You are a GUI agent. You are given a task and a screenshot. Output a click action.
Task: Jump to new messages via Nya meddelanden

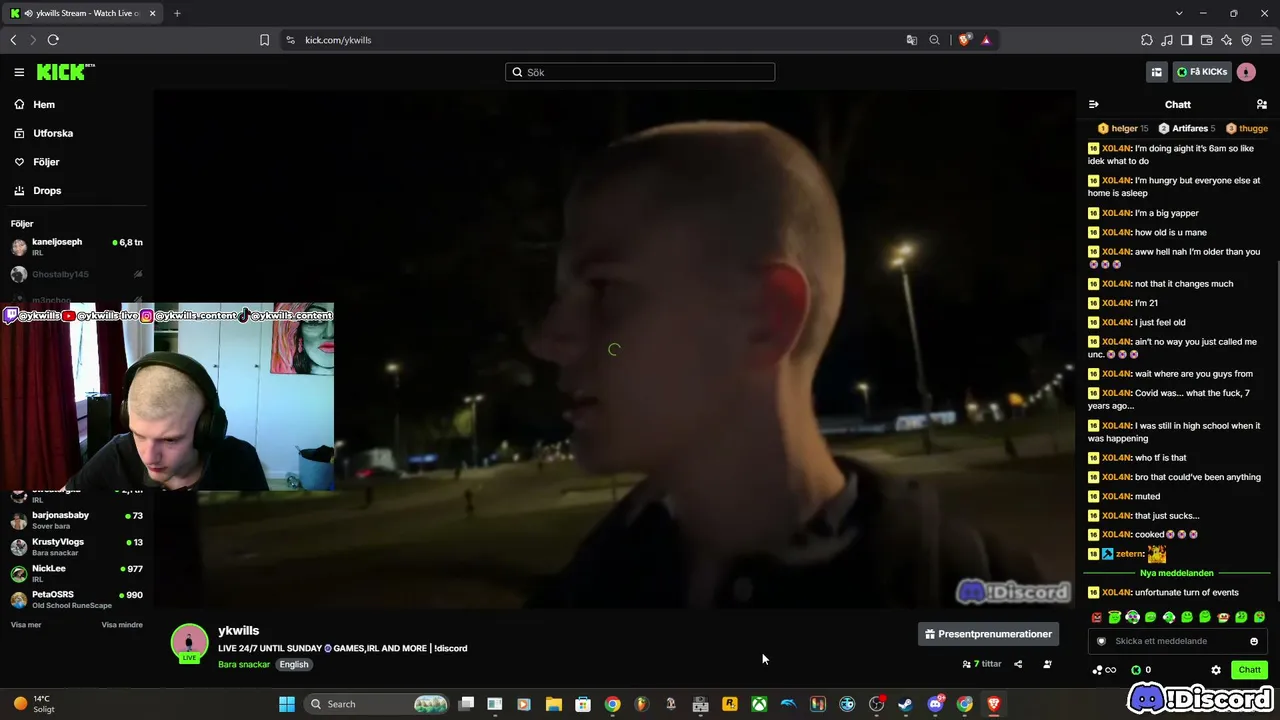[1177, 573]
